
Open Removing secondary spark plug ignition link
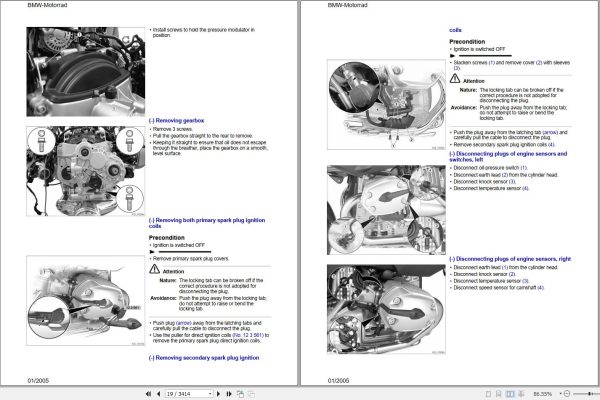click(204, 358)
